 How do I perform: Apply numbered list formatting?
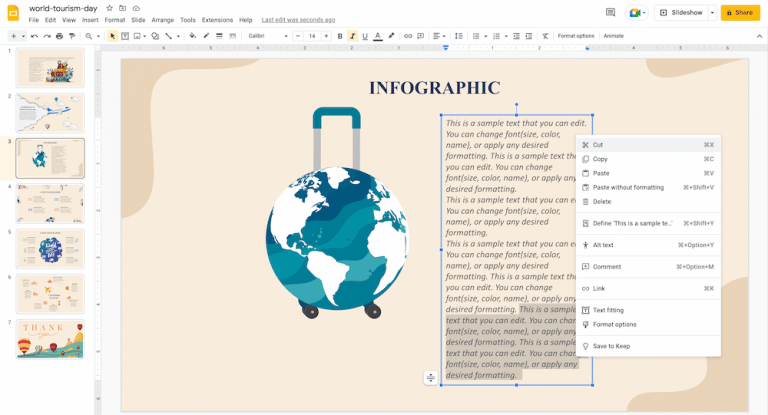coord(497,36)
